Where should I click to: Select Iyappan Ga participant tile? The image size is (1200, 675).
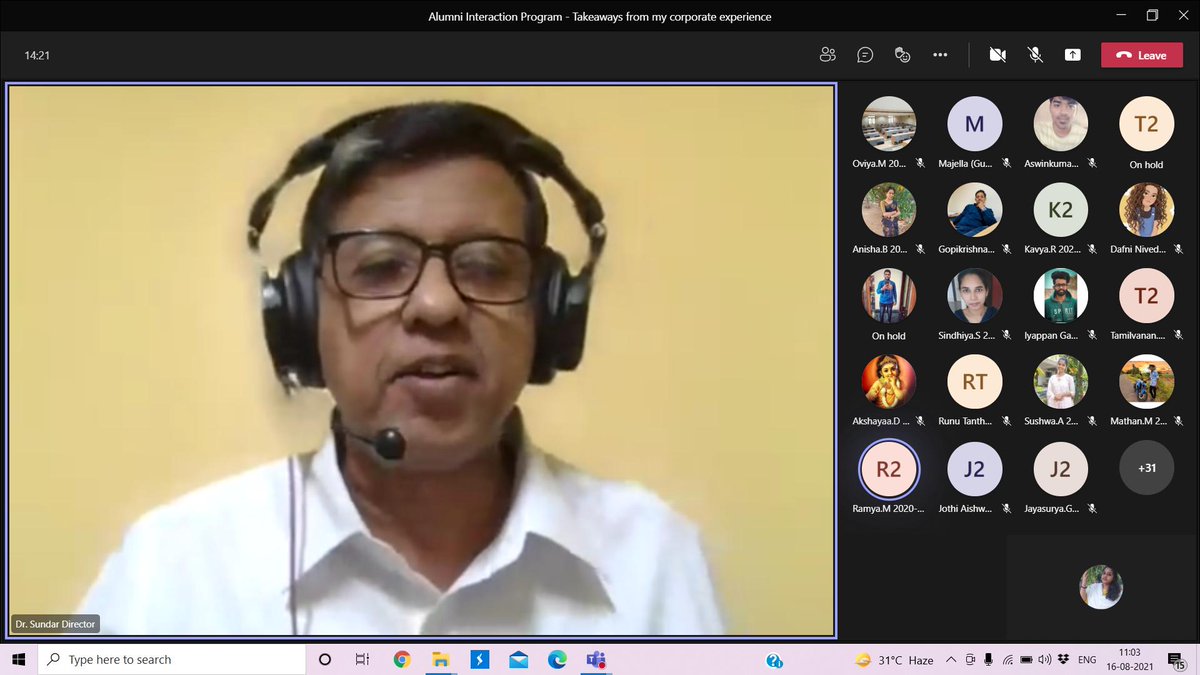[x=1060, y=305]
